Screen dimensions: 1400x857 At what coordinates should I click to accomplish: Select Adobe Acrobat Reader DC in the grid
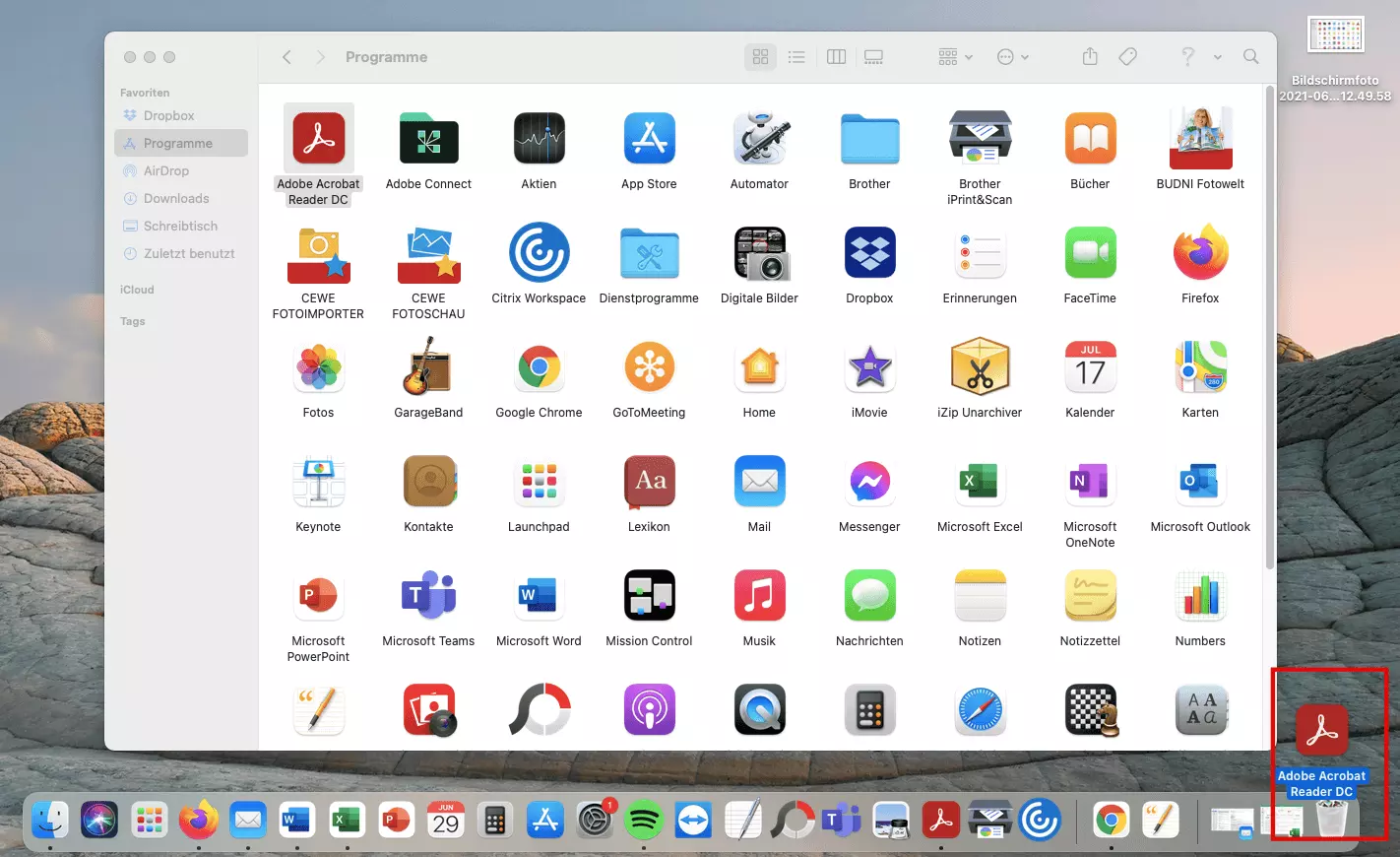point(318,139)
